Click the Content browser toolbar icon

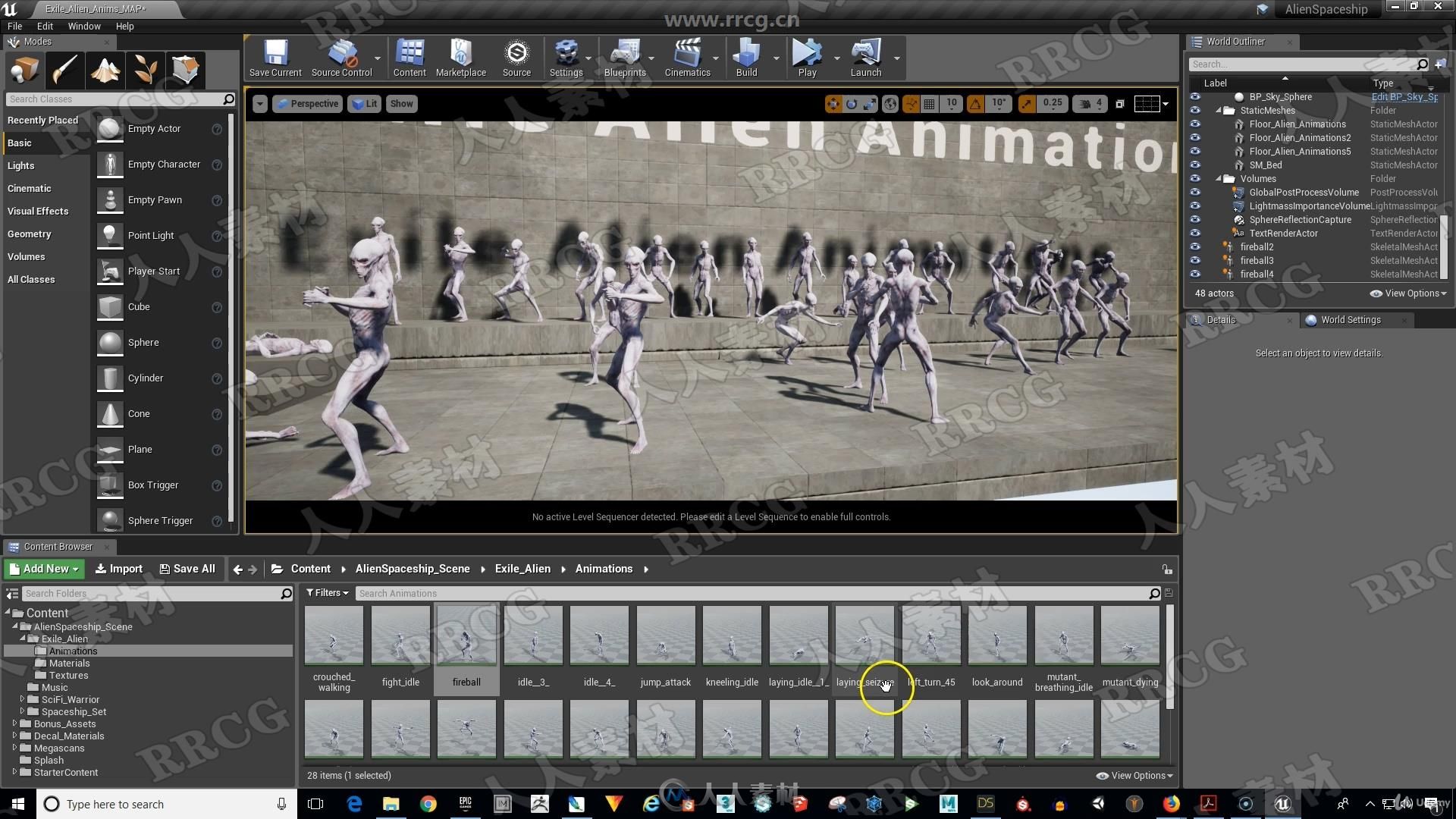coord(408,57)
